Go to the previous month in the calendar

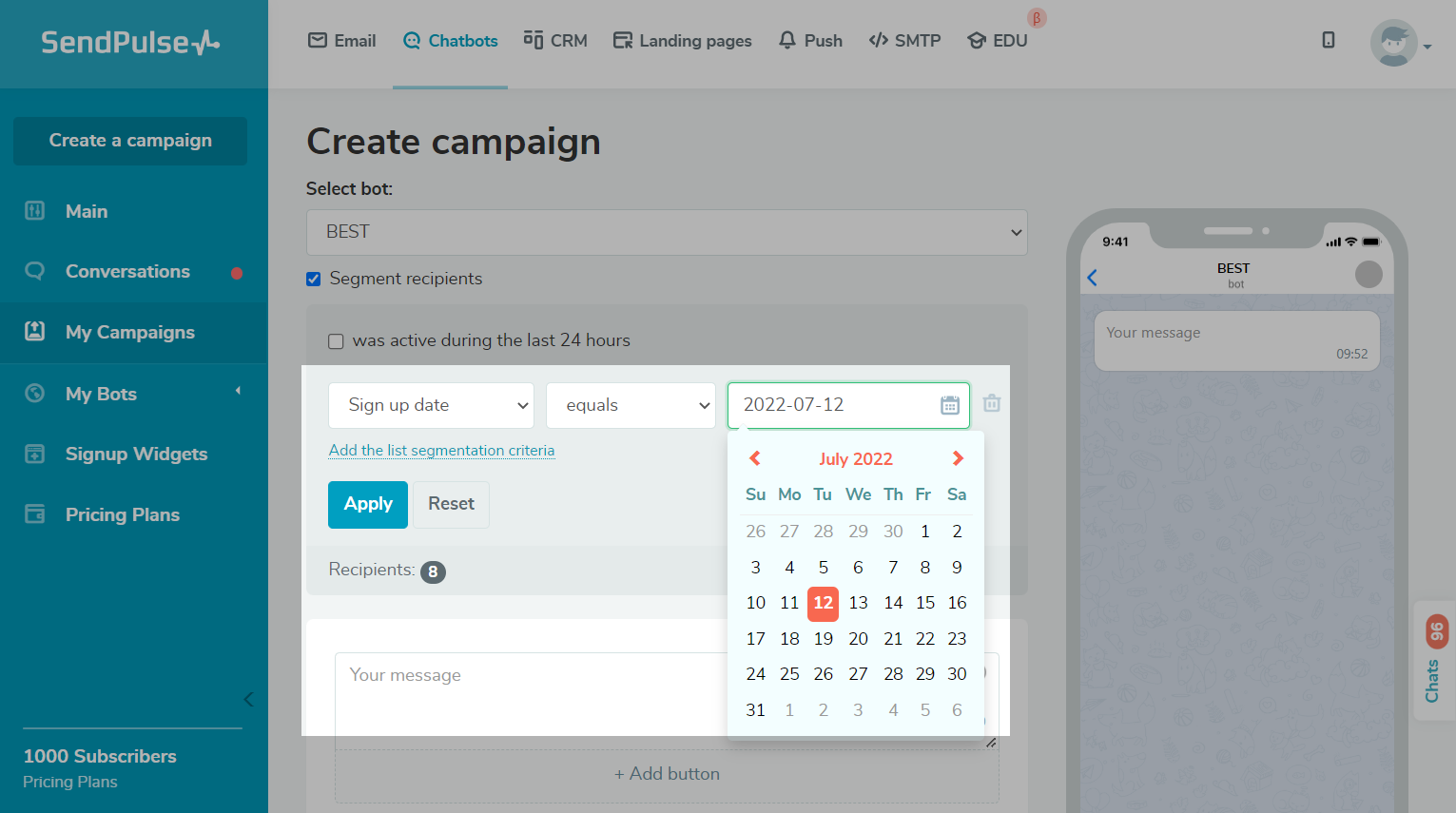(755, 458)
